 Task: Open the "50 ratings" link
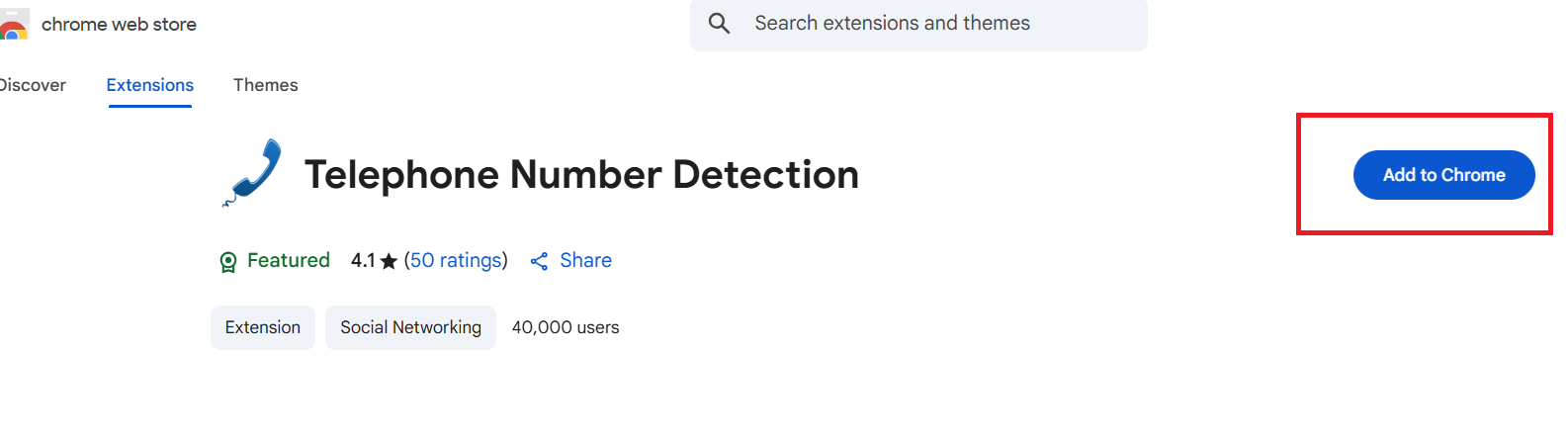(x=456, y=260)
